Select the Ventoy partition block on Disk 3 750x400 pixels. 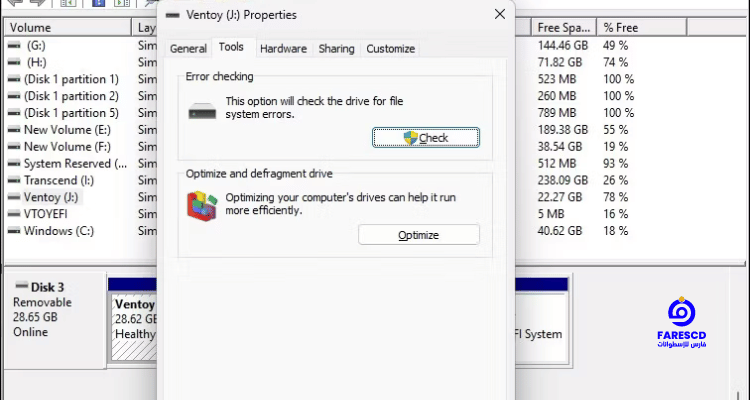(x=134, y=327)
